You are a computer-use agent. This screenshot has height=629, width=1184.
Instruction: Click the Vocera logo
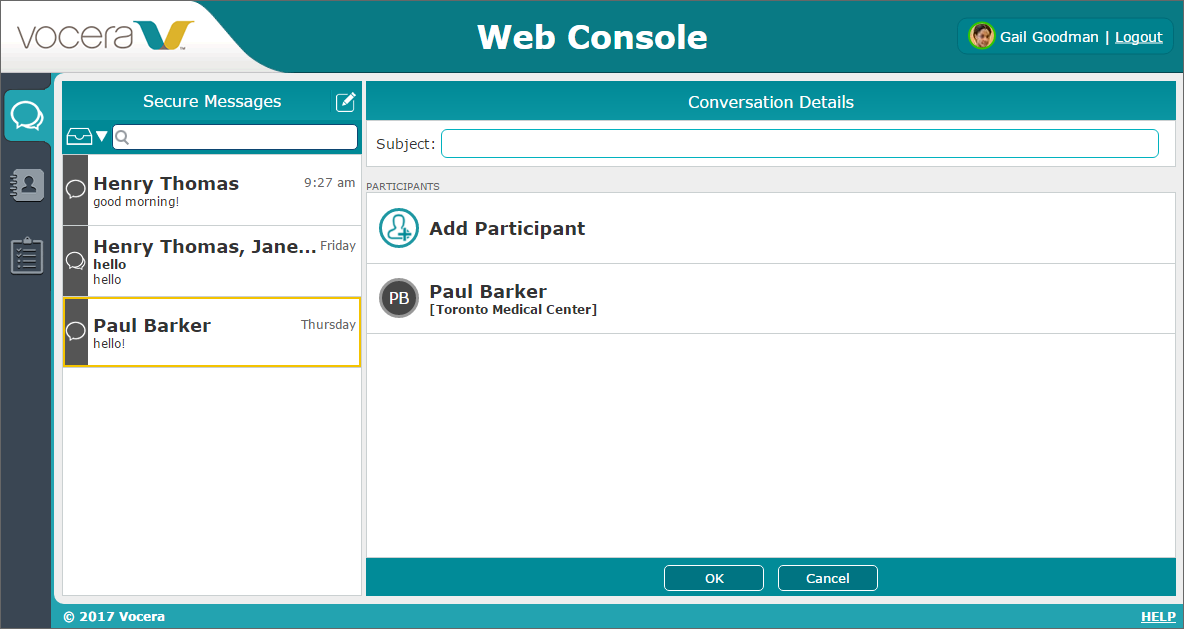pyautogui.click(x=106, y=35)
